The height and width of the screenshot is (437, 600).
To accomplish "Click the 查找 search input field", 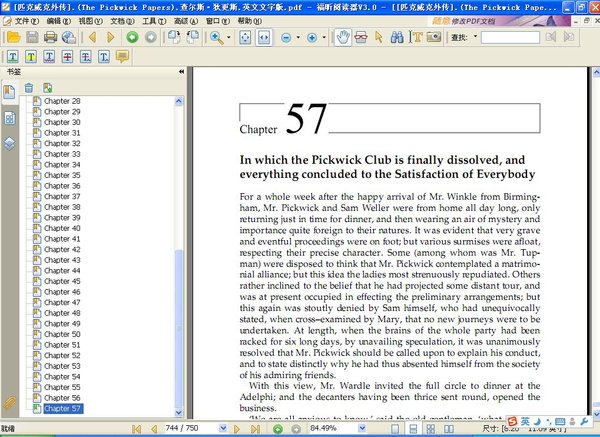I will pyautogui.click(x=510, y=38).
